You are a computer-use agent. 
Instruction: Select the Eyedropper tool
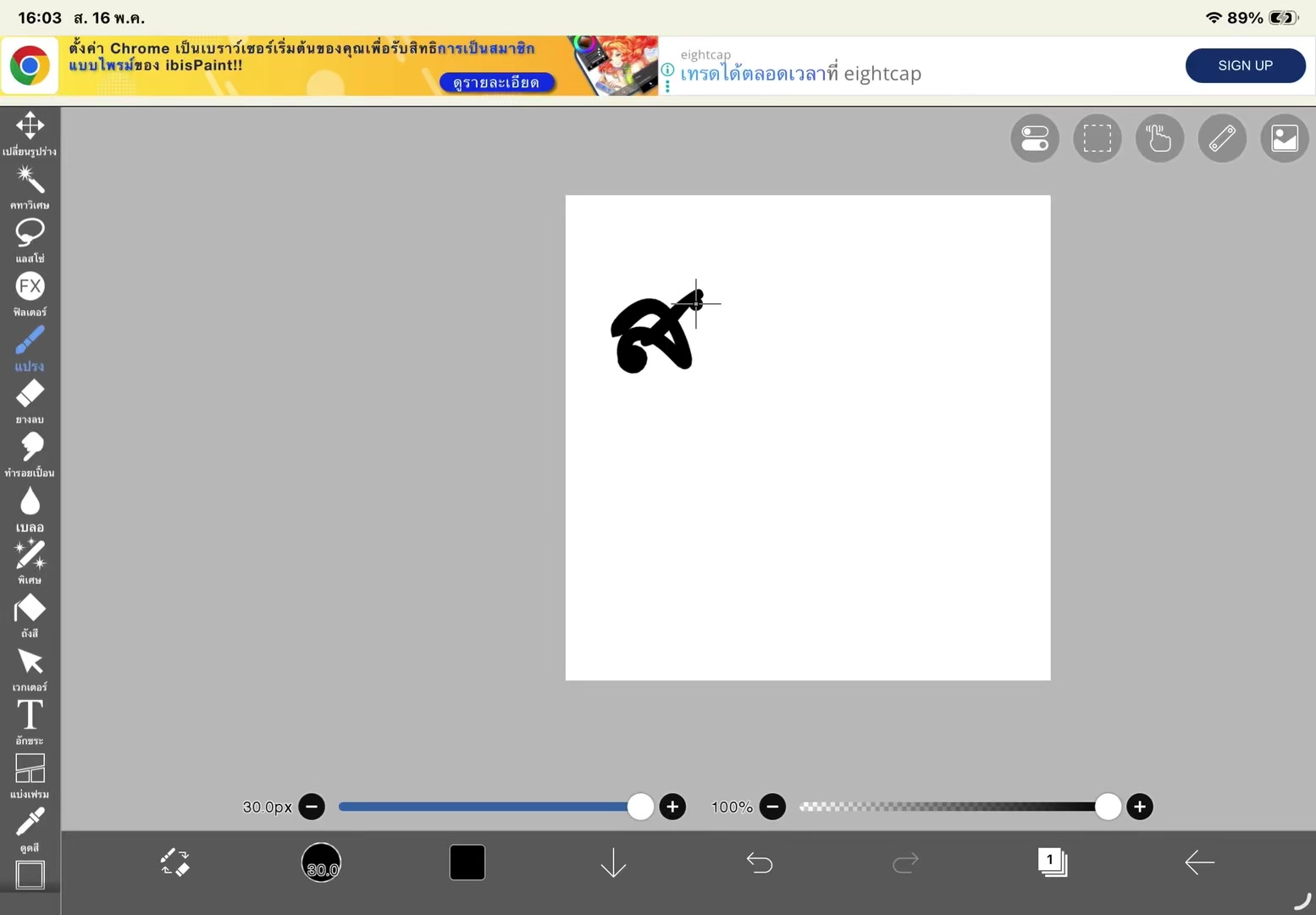tap(30, 829)
